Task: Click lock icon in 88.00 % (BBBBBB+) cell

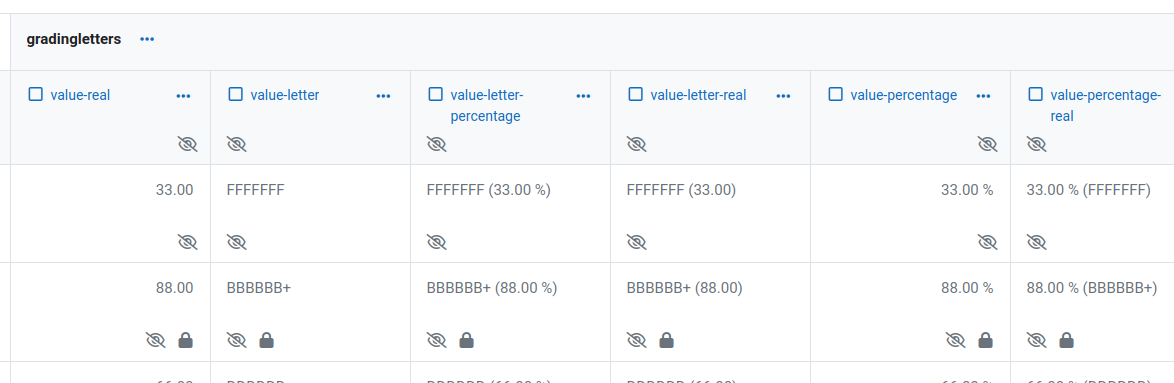Action: (1066, 340)
